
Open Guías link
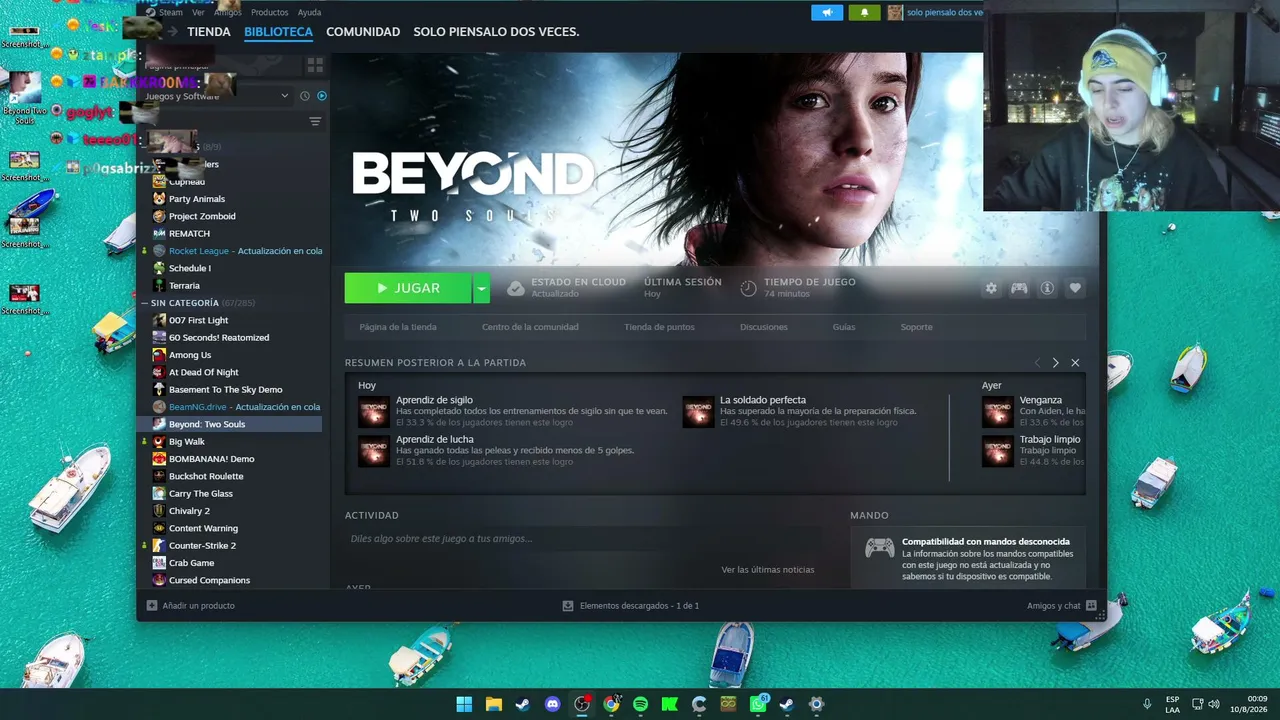pyautogui.click(x=844, y=327)
